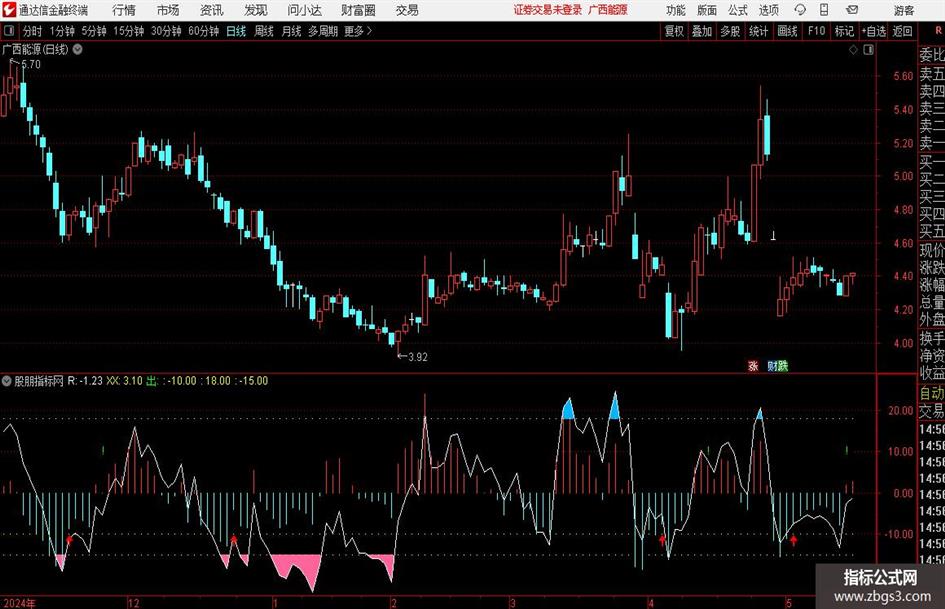Click the 统计 statistics toolbar button
The image size is (945, 609).
click(x=758, y=31)
